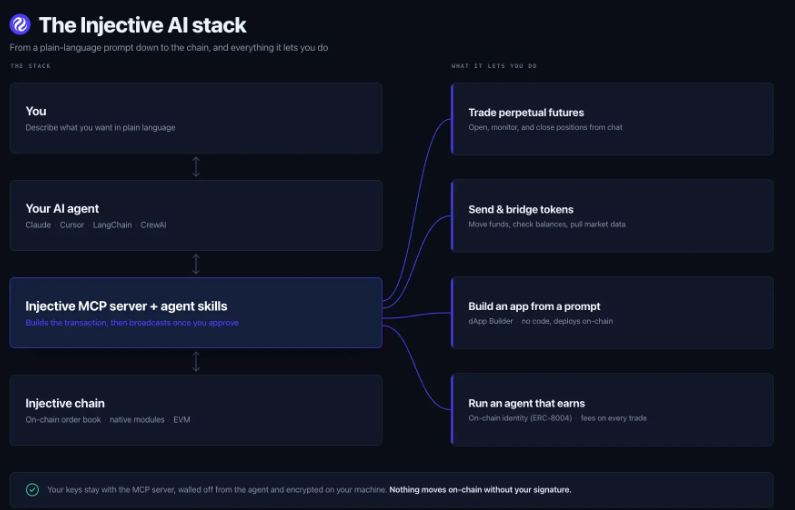Open Injective MCP server + agent skills card

pyautogui.click(x=196, y=313)
